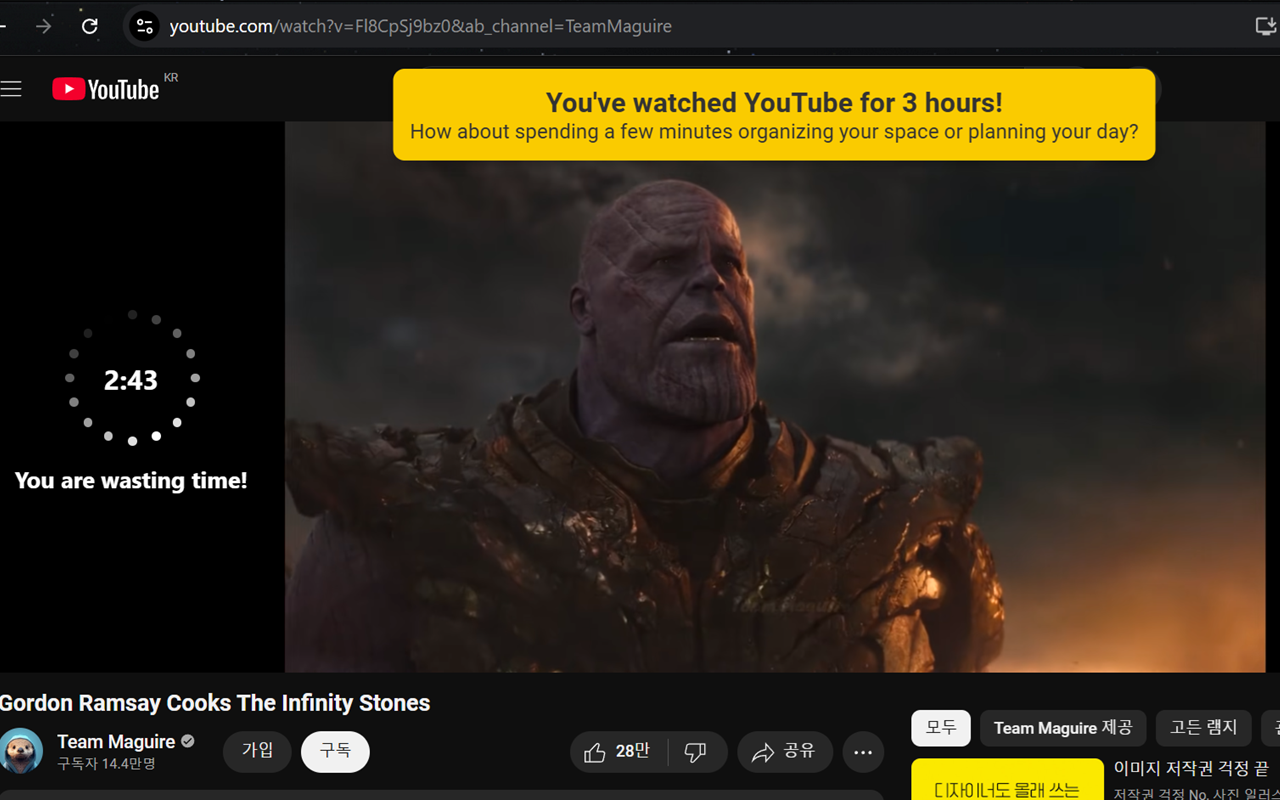Click the browser forward arrow
The width and height of the screenshot is (1280, 800).
pyautogui.click(x=43, y=26)
